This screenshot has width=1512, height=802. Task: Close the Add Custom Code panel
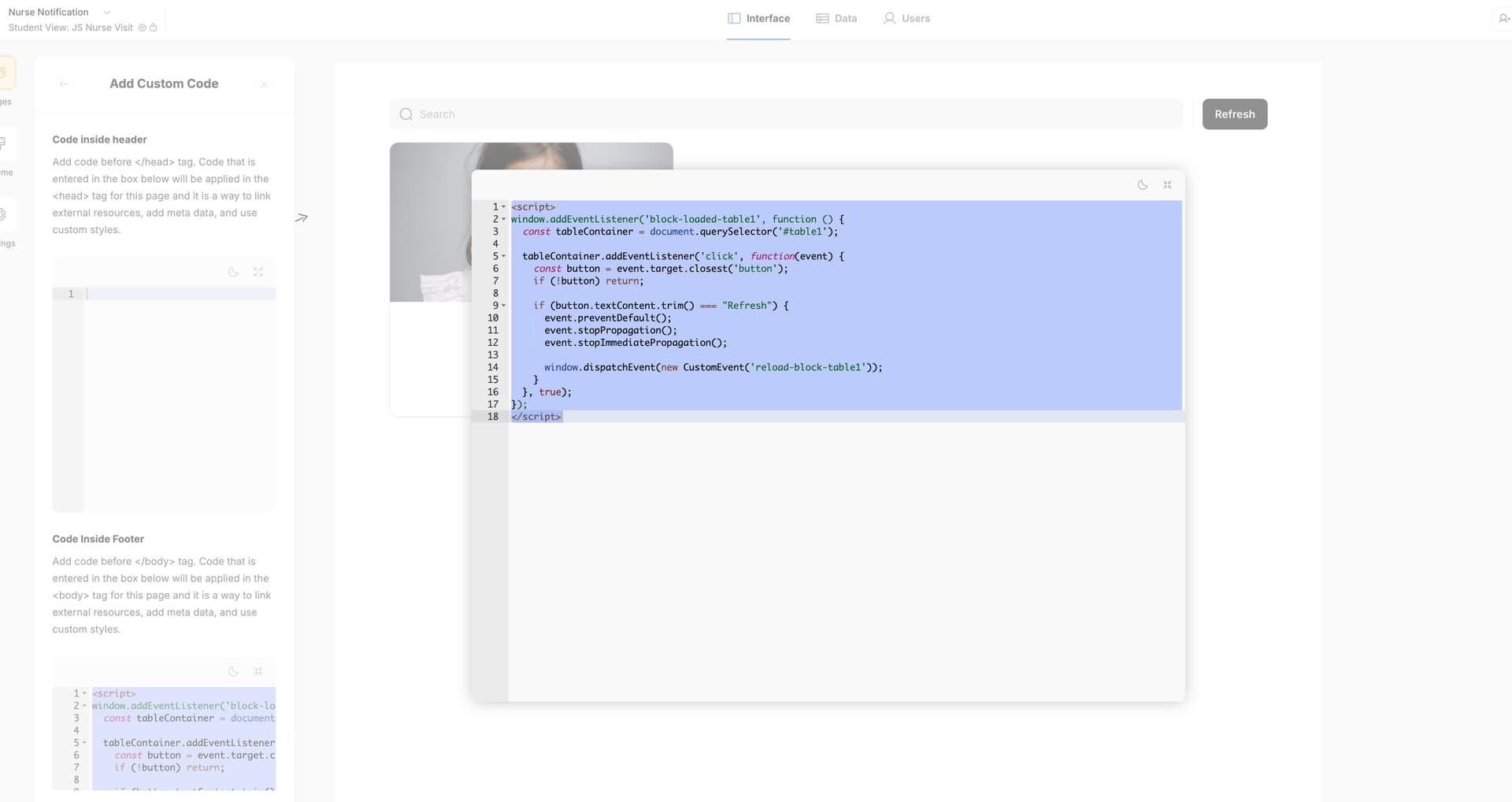[265, 84]
